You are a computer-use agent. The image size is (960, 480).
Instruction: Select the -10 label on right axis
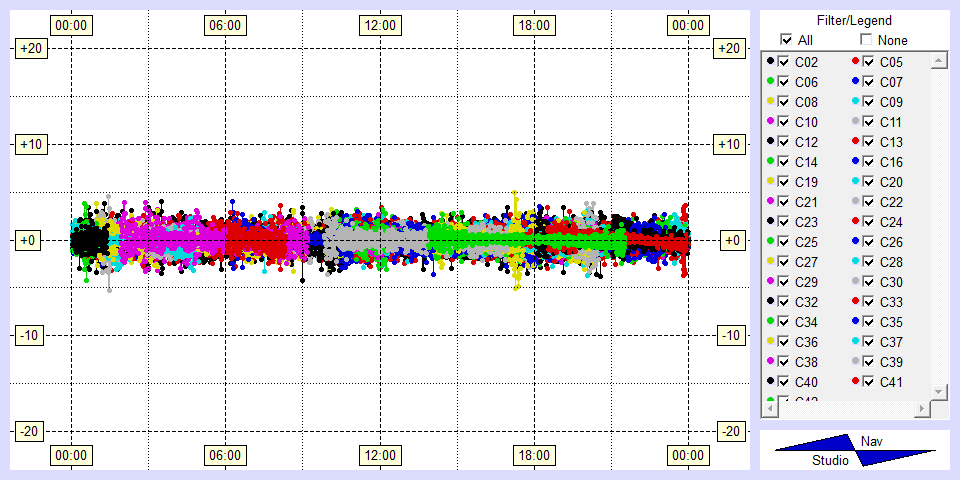coord(731,335)
